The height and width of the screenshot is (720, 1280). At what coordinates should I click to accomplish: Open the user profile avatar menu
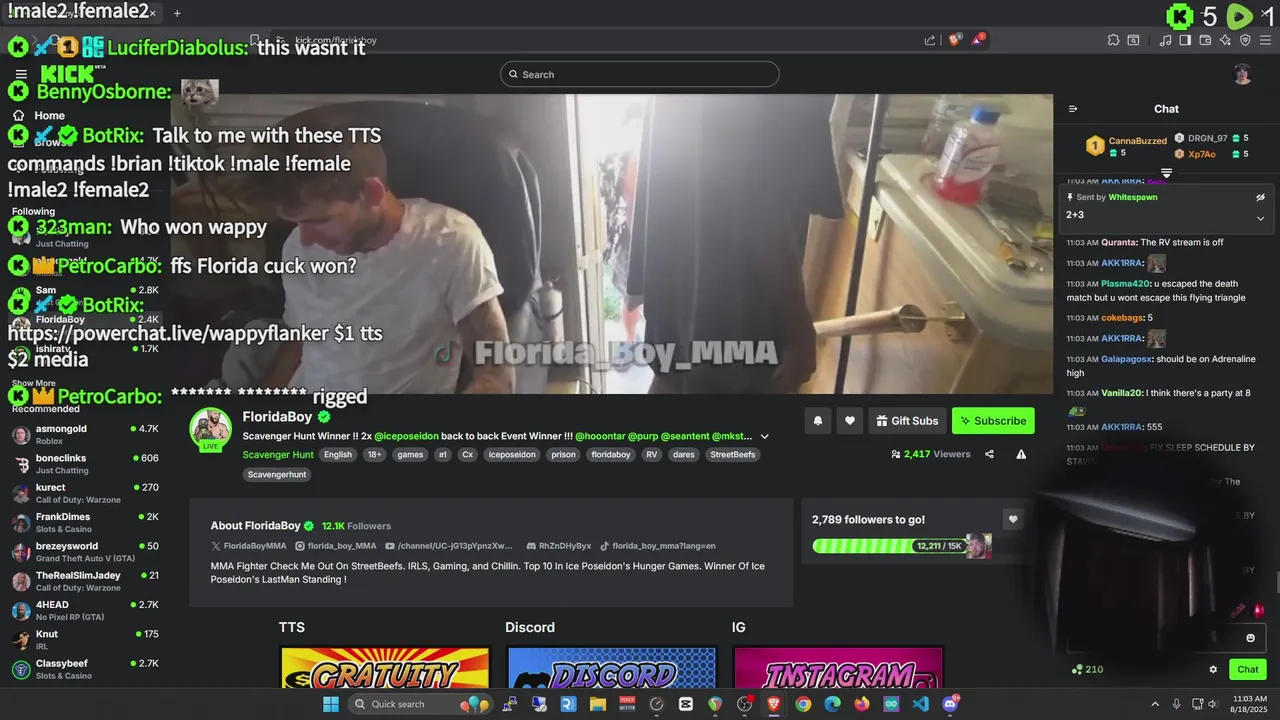(x=1242, y=74)
